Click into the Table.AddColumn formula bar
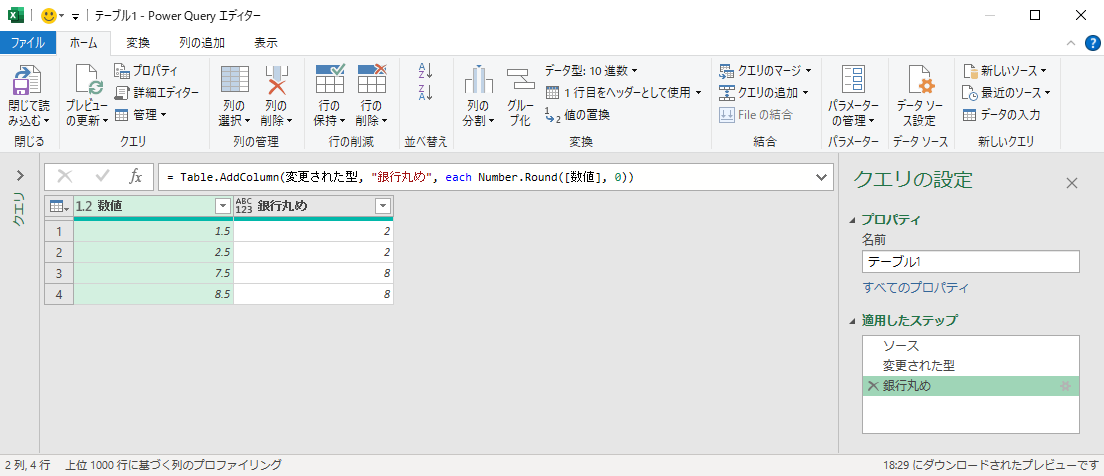Viewport: 1104px width, 476px height. pyautogui.click(x=486, y=177)
